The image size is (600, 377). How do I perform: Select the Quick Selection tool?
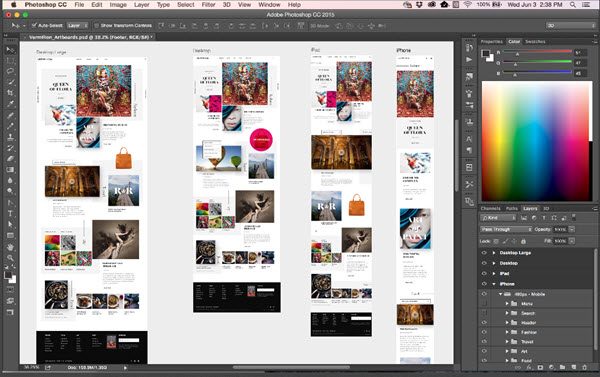[x=10, y=82]
